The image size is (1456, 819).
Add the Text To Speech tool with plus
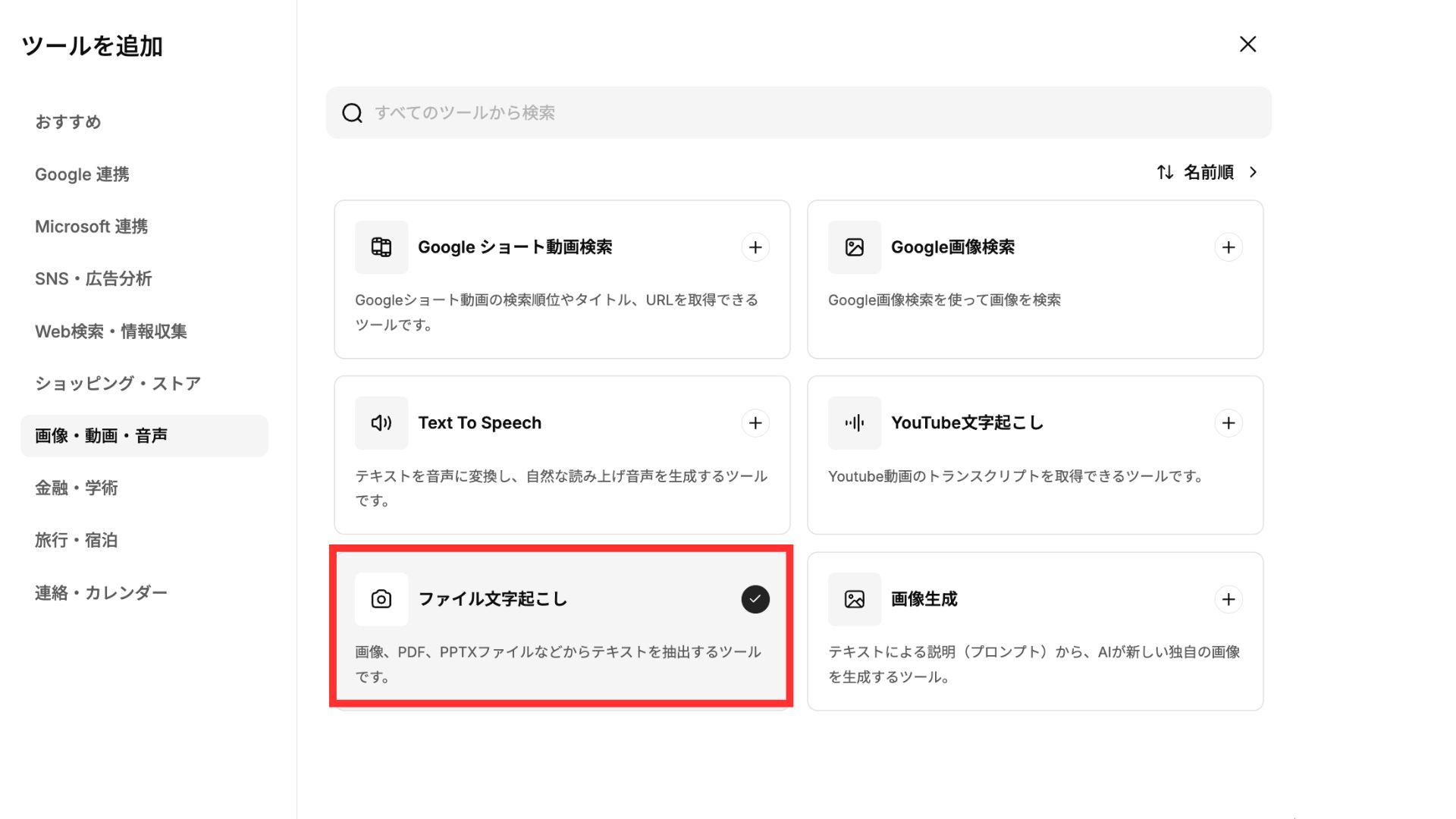[x=755, y=423]
